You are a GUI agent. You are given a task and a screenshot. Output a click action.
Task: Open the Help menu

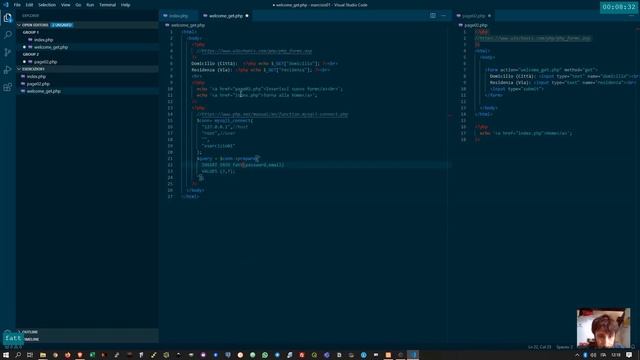125,5
